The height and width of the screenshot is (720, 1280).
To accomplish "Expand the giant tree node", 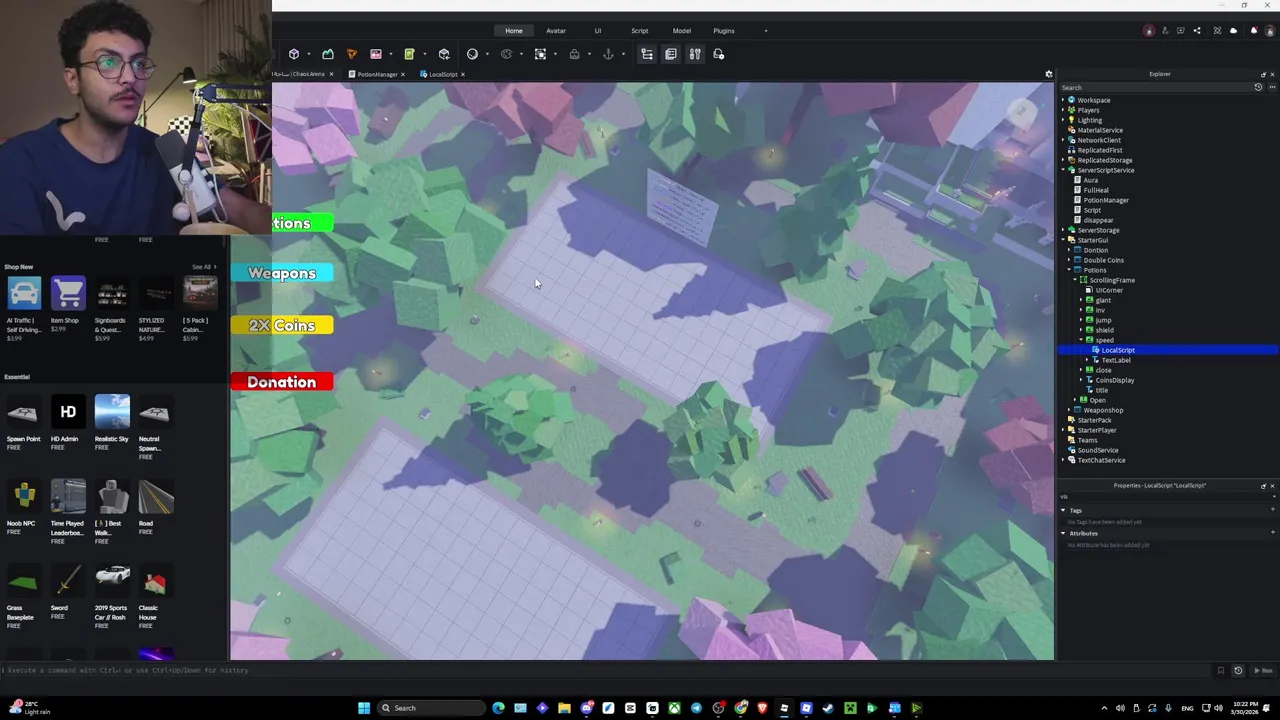I will coord(1082,300).
